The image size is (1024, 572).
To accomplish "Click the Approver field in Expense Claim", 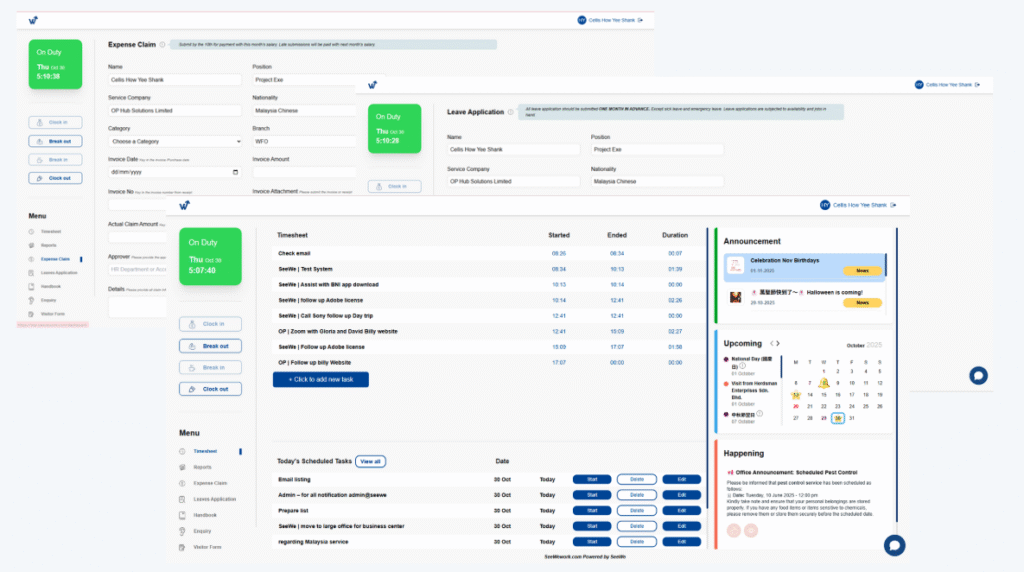I will [x=138, y=268].
